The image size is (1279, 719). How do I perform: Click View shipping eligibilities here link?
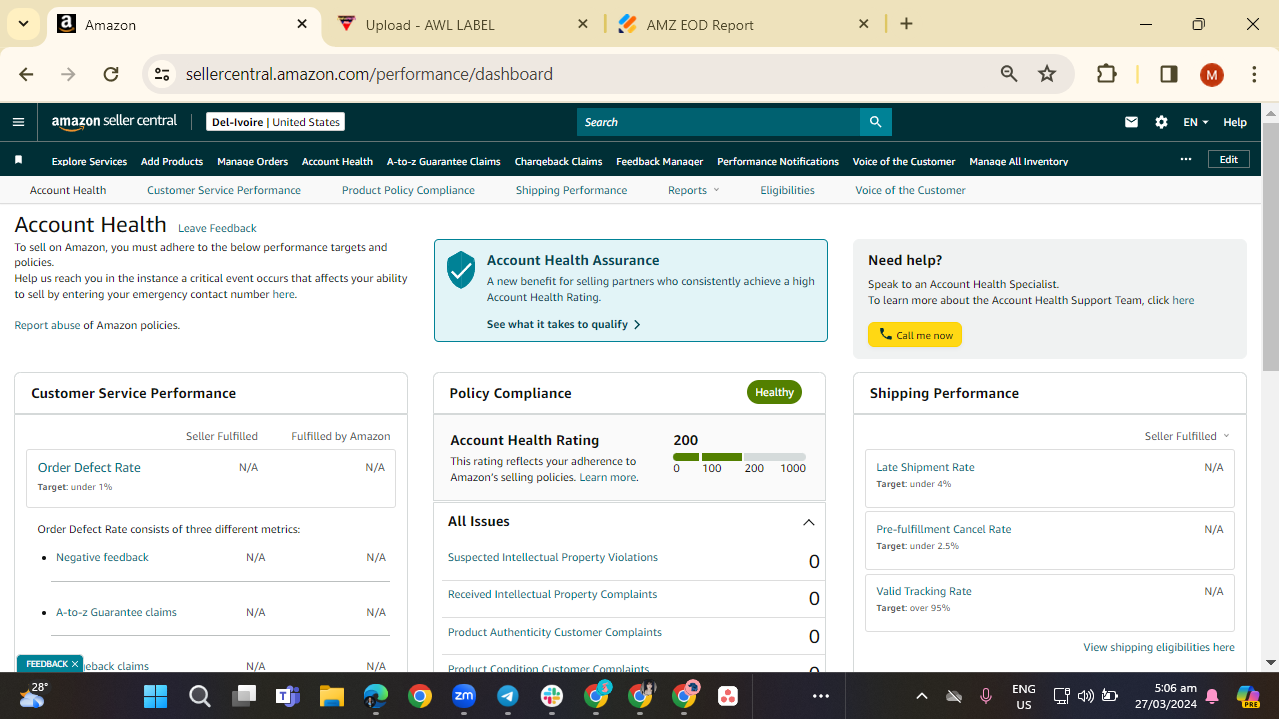coord(1159,647)
